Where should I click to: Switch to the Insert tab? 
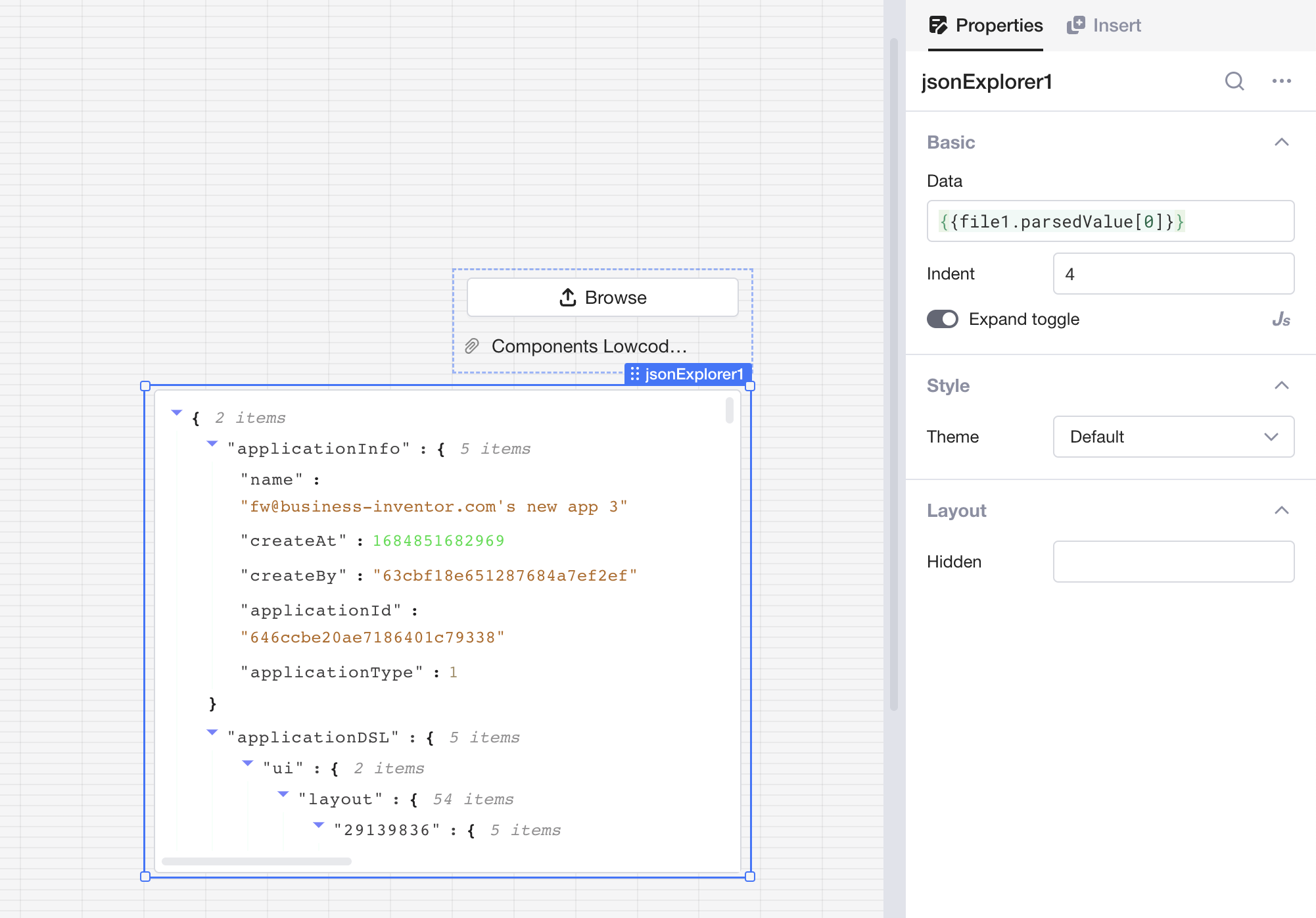click(1116, 25)
